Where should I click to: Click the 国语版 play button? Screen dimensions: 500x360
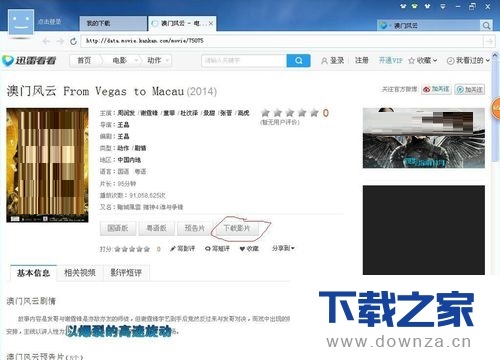(118, 228)
